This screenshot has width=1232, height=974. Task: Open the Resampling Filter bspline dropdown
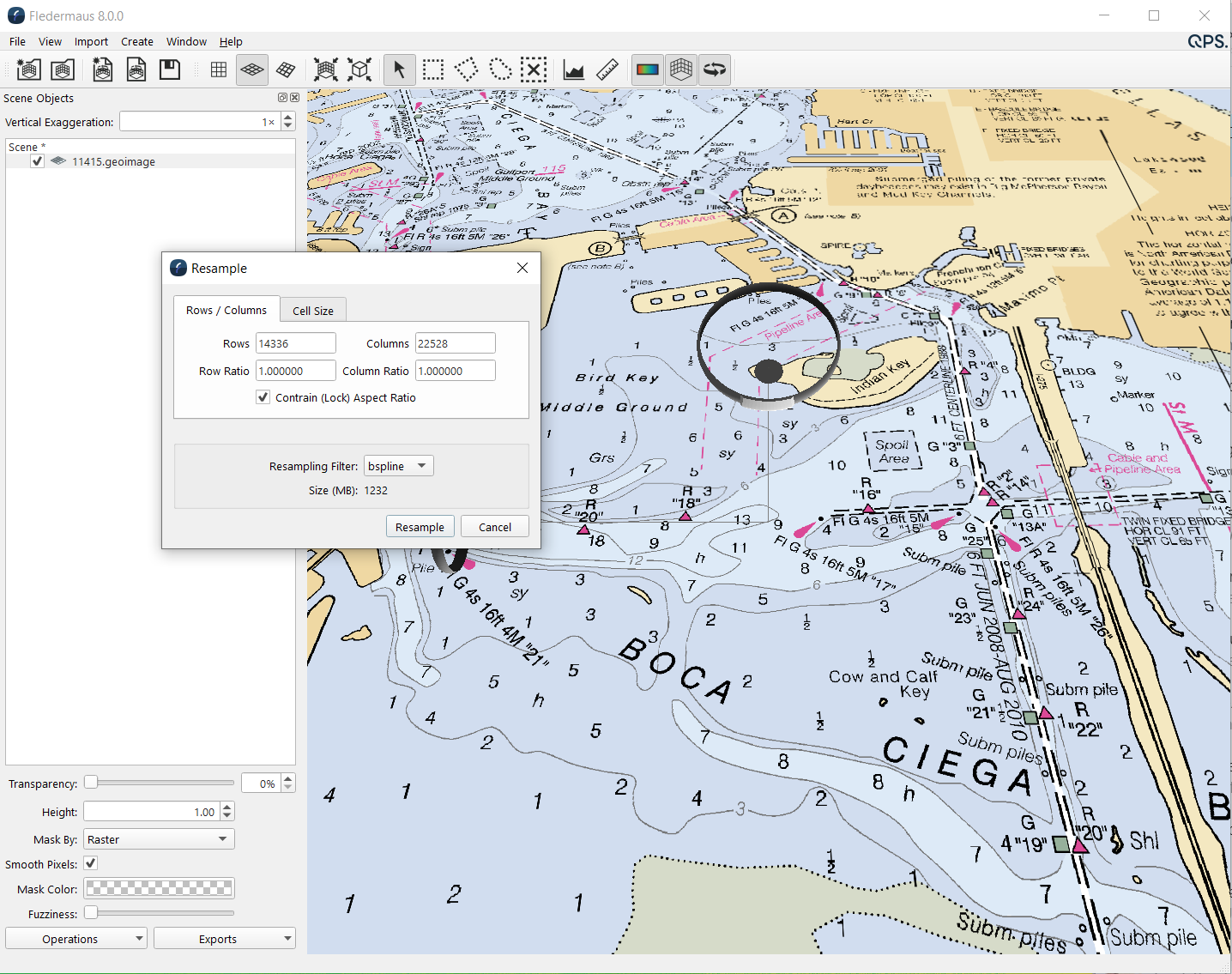pos(399,466)
